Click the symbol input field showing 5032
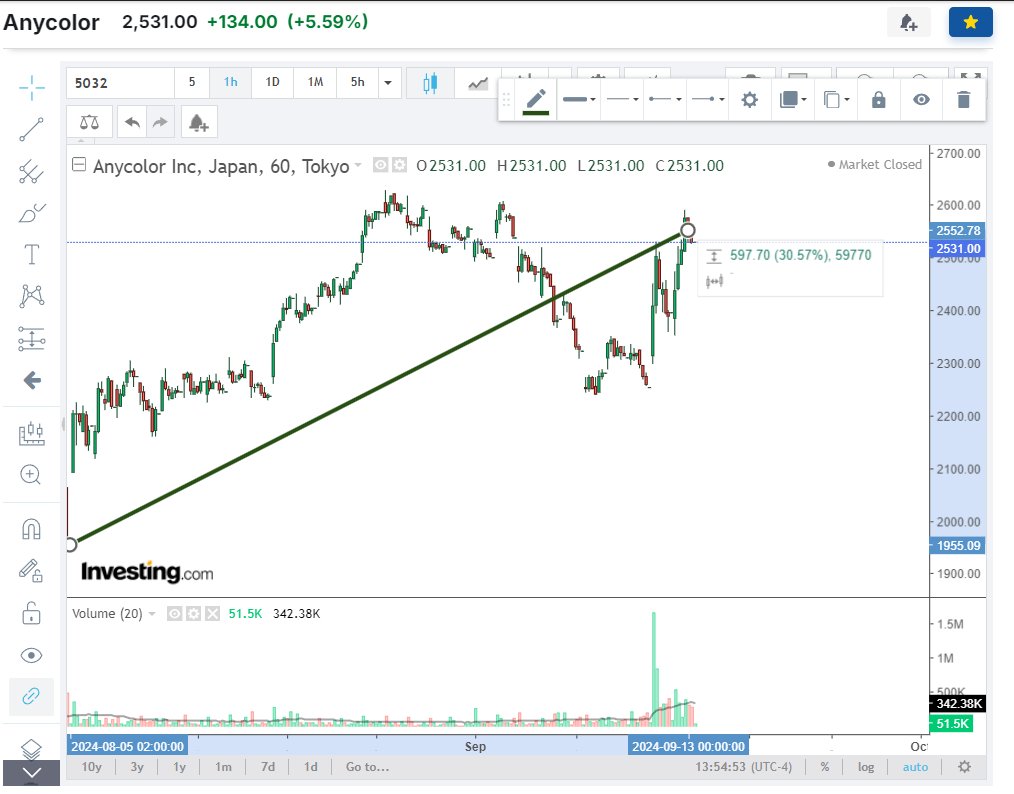1014x794 pixels. click(x=120, y=83)
